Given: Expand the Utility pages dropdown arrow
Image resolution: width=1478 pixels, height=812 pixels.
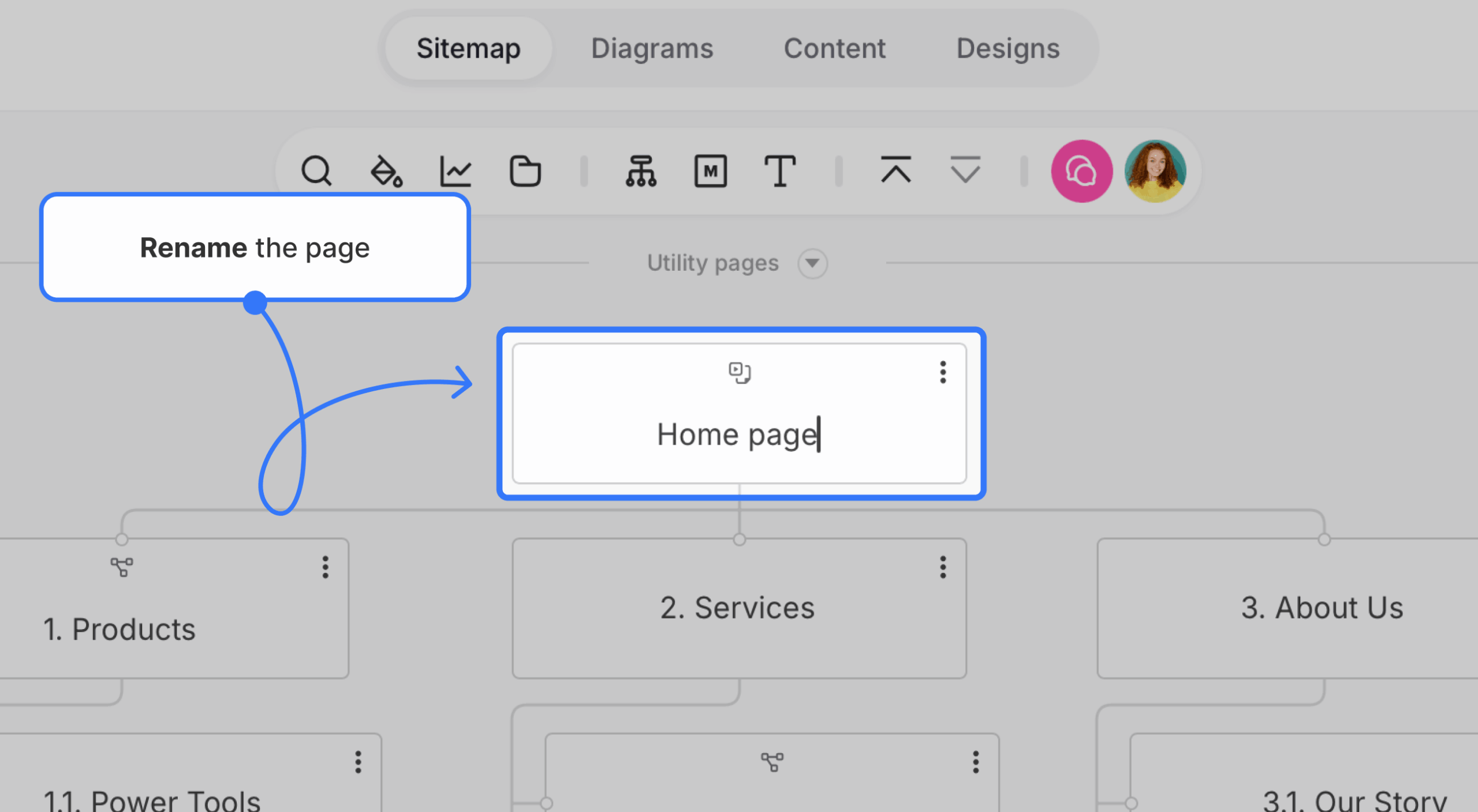Looking at the screenshot, I should pos(812,264).
